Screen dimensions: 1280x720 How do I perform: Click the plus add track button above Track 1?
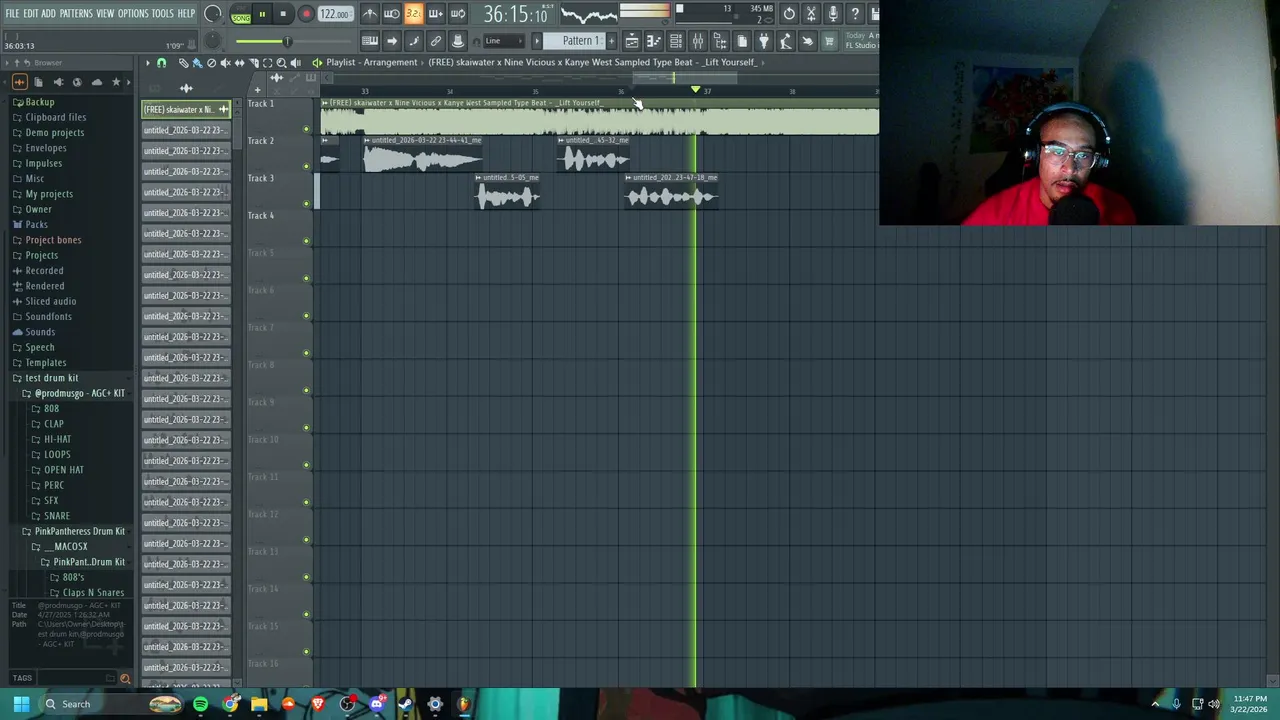[x=257, y=90]
